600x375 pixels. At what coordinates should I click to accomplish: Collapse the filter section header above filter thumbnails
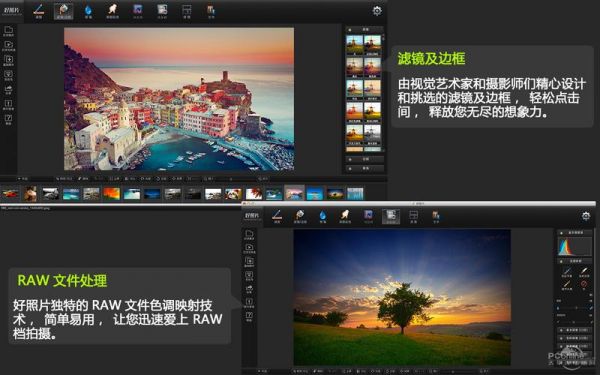click(364, 29)
